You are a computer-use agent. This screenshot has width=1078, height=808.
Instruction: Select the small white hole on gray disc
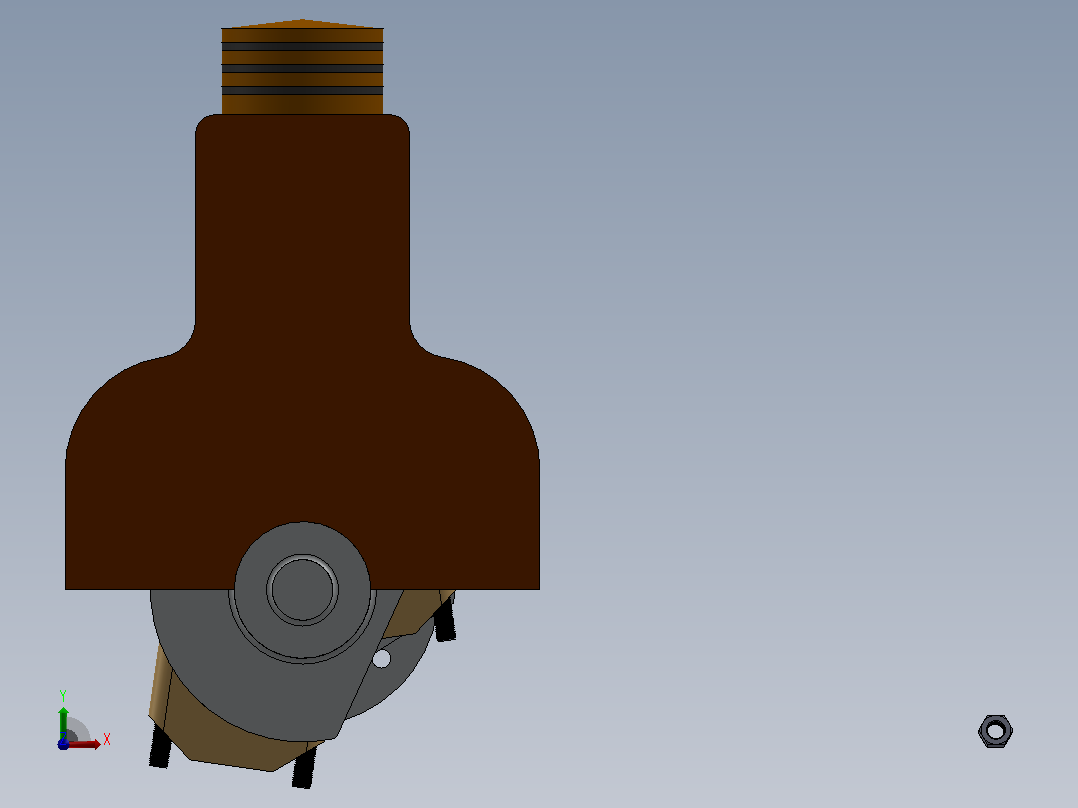(x=382, y=659)
